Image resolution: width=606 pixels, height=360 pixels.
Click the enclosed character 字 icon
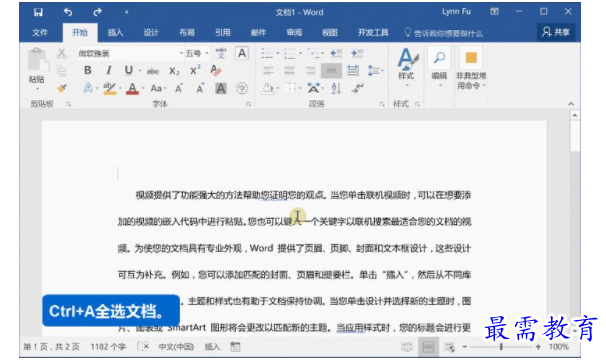coord(242,89)
